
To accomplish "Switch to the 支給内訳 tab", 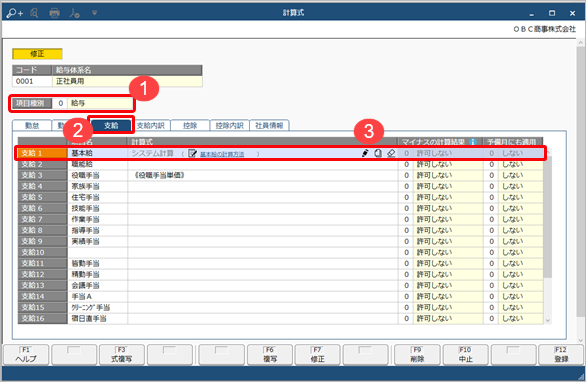I will 151,126.
